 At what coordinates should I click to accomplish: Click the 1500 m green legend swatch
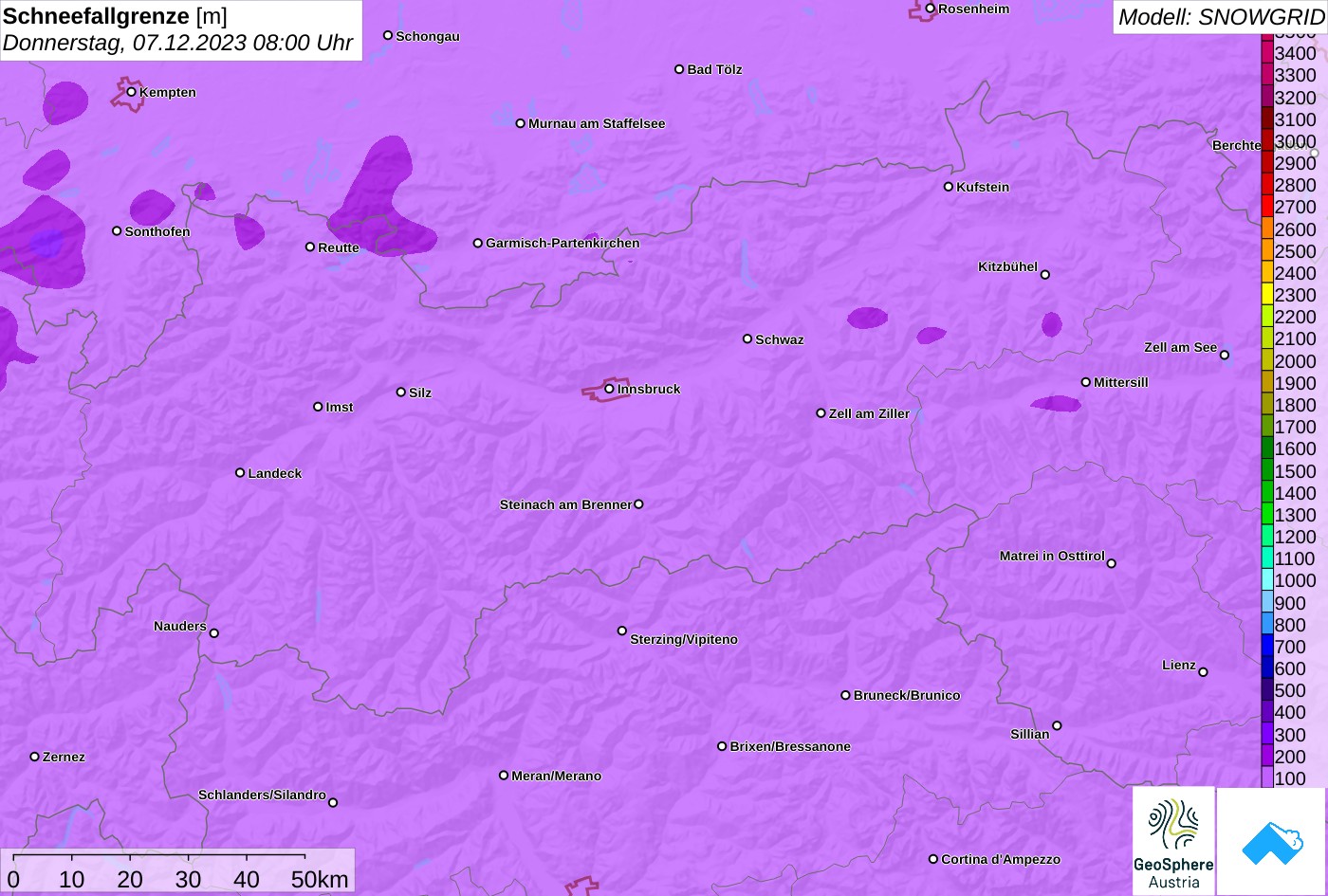[1267, 470]
